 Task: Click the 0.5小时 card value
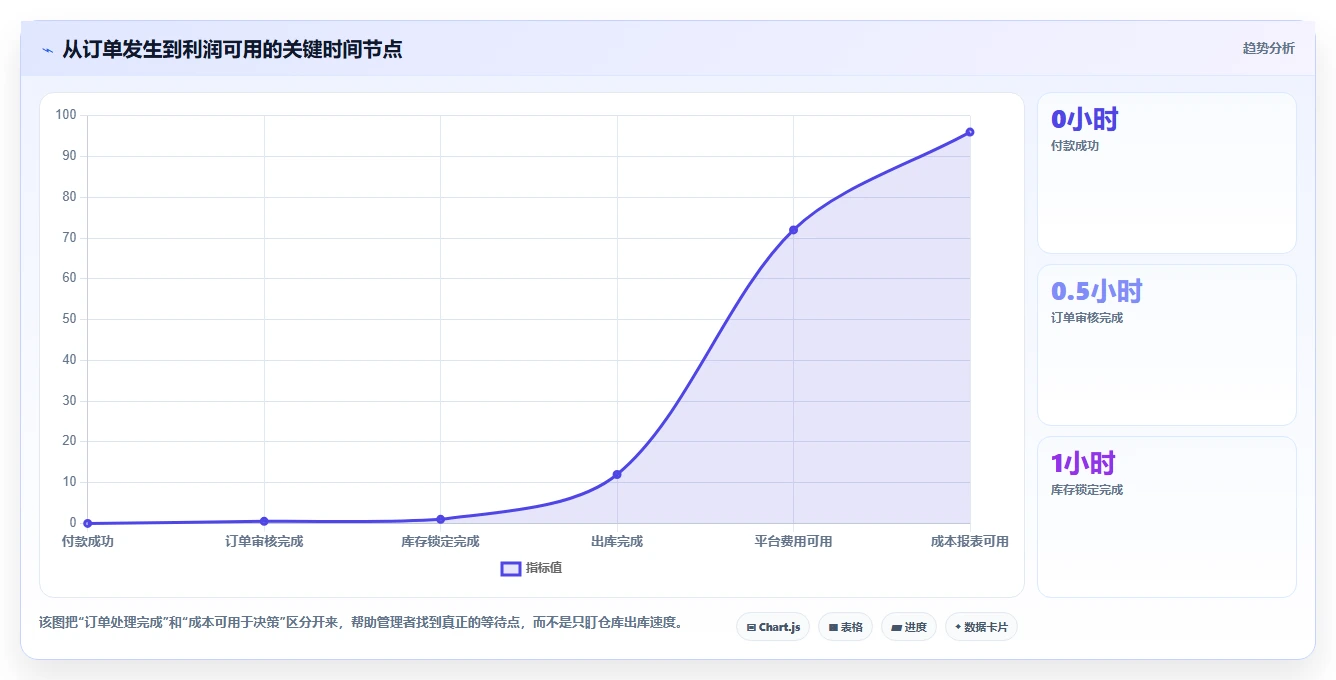pyautogui.click(x=1096, y=292)
